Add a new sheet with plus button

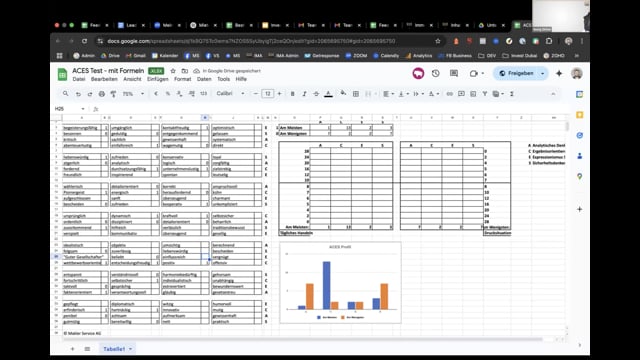point(73,349)
